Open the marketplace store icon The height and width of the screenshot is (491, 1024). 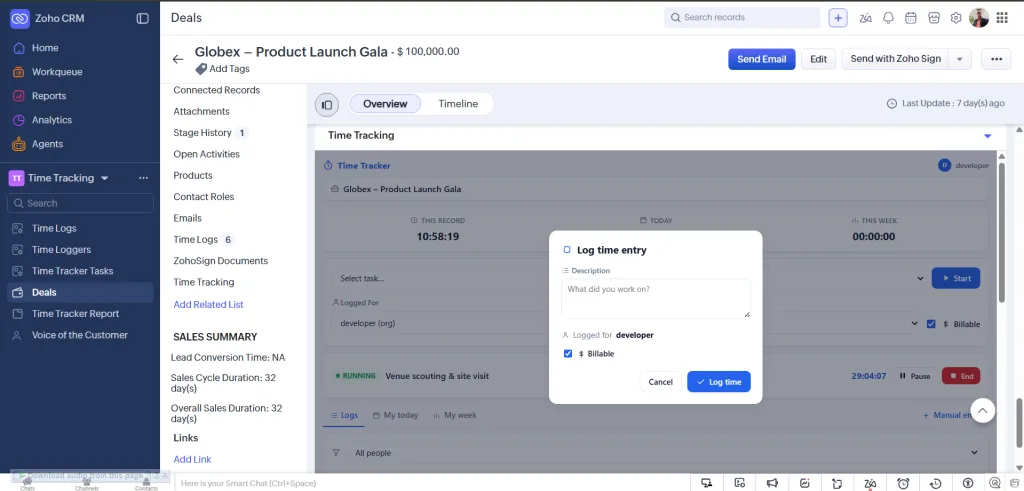(934, 18)
